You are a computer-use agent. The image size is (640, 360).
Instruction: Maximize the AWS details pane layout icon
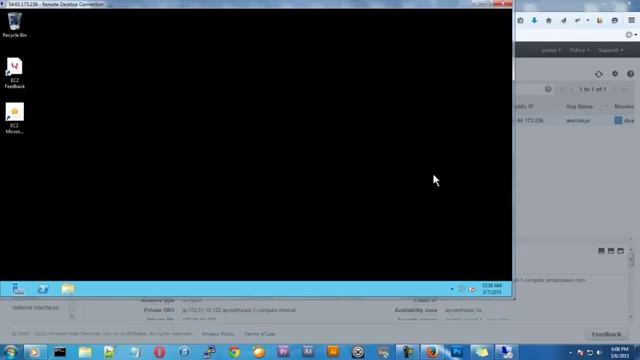click(620, 251)
